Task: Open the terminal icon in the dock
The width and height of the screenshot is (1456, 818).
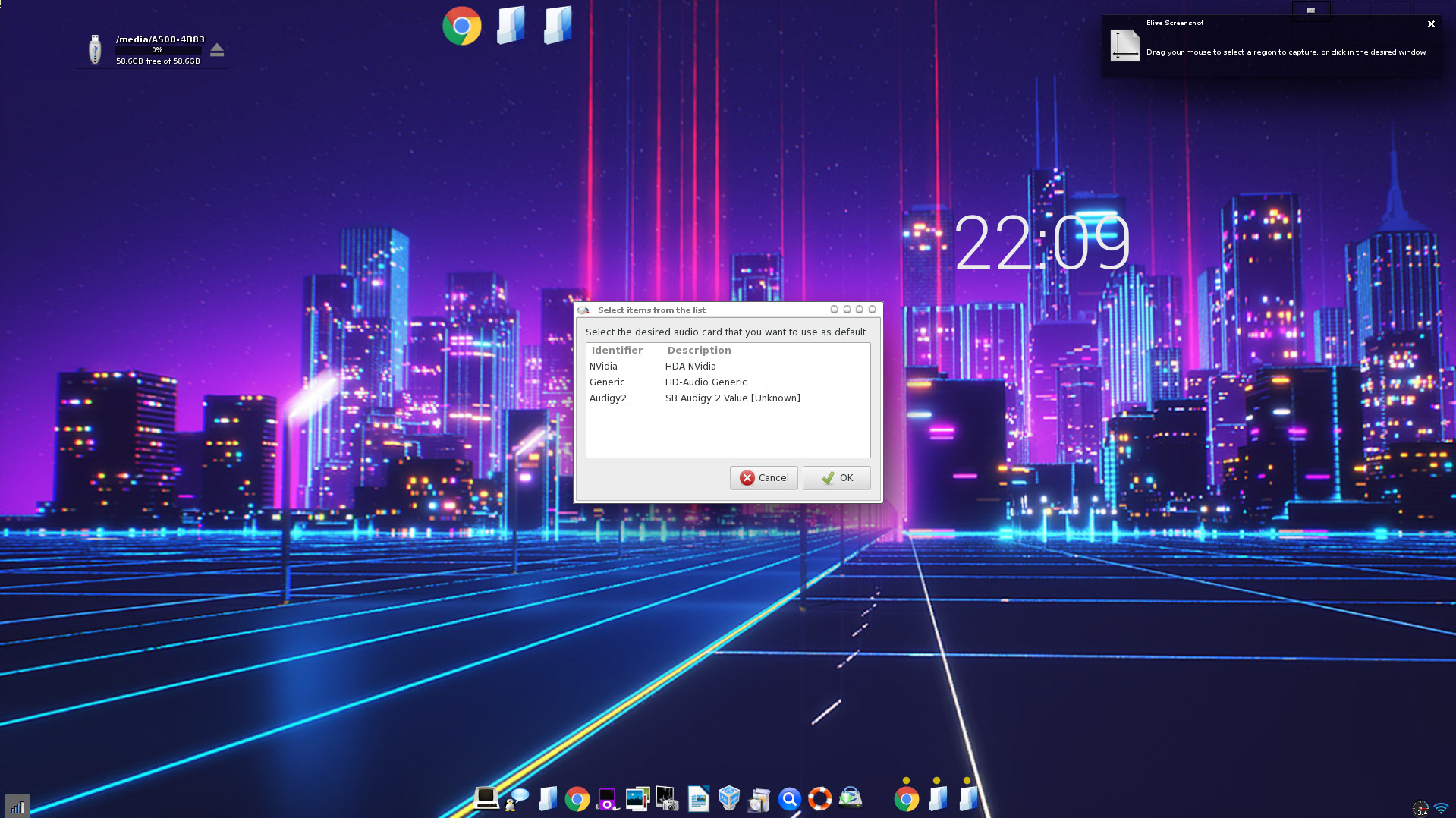Action: [x=486, y=798]
